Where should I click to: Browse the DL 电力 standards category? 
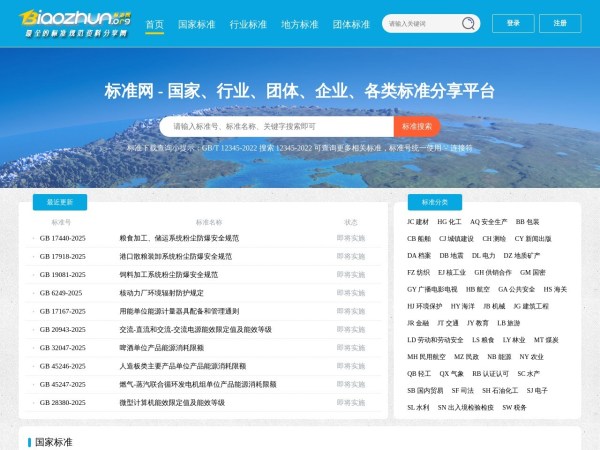click(483, 256)
